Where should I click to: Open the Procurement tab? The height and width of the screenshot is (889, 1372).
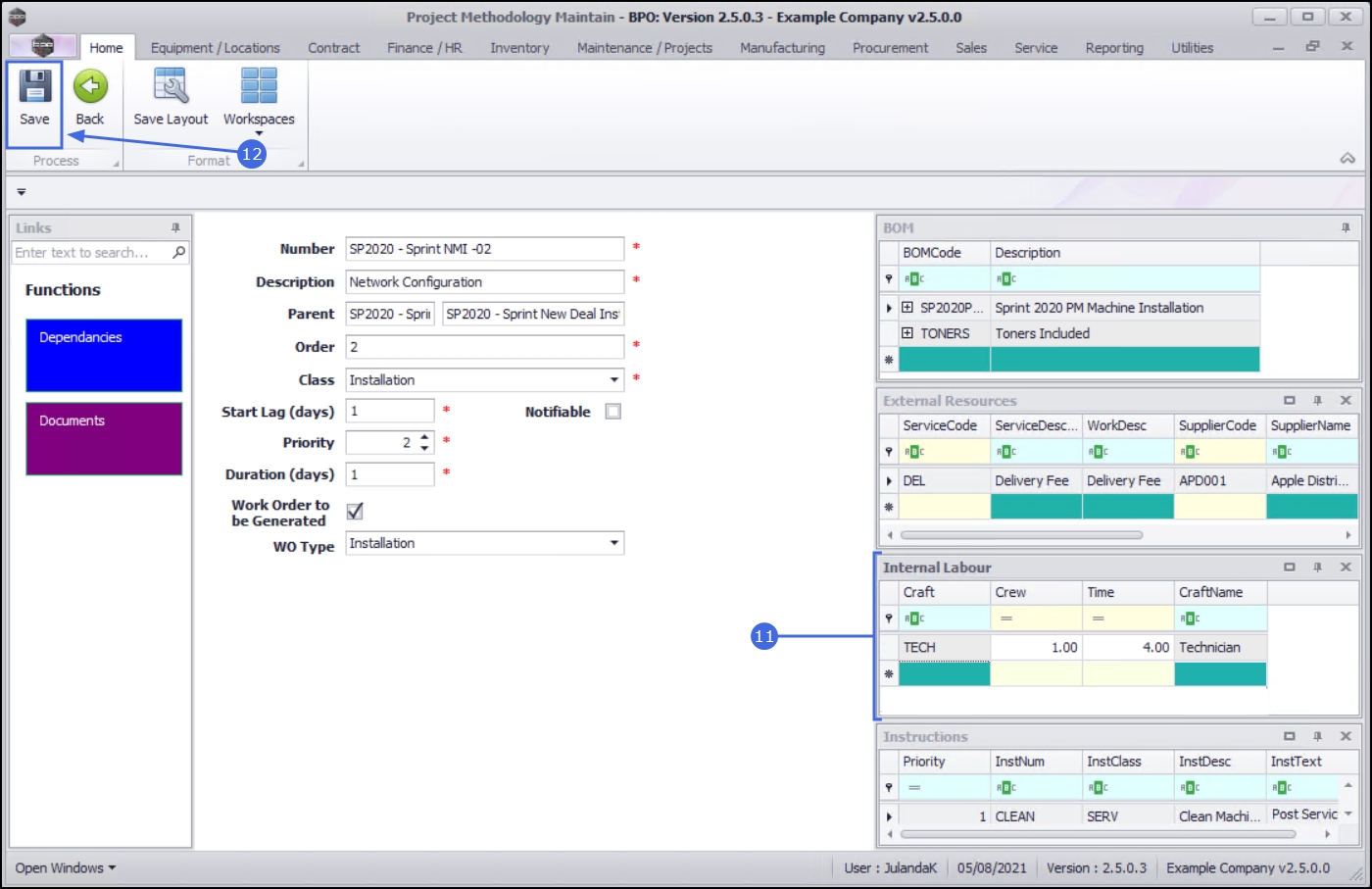[890, 47]
